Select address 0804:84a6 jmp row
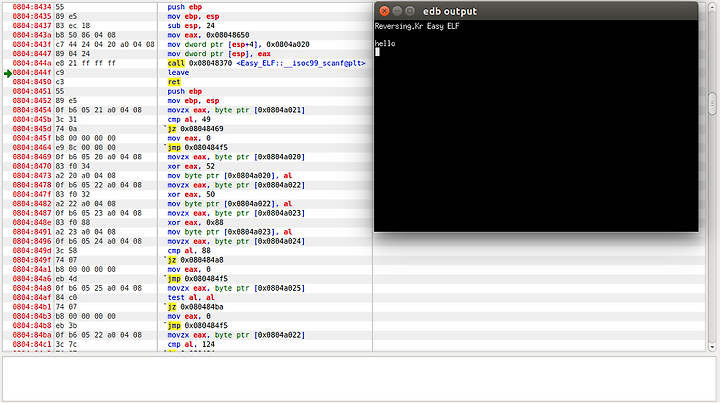720x403 pixels. pyautogui.click(x=32, y=279)
